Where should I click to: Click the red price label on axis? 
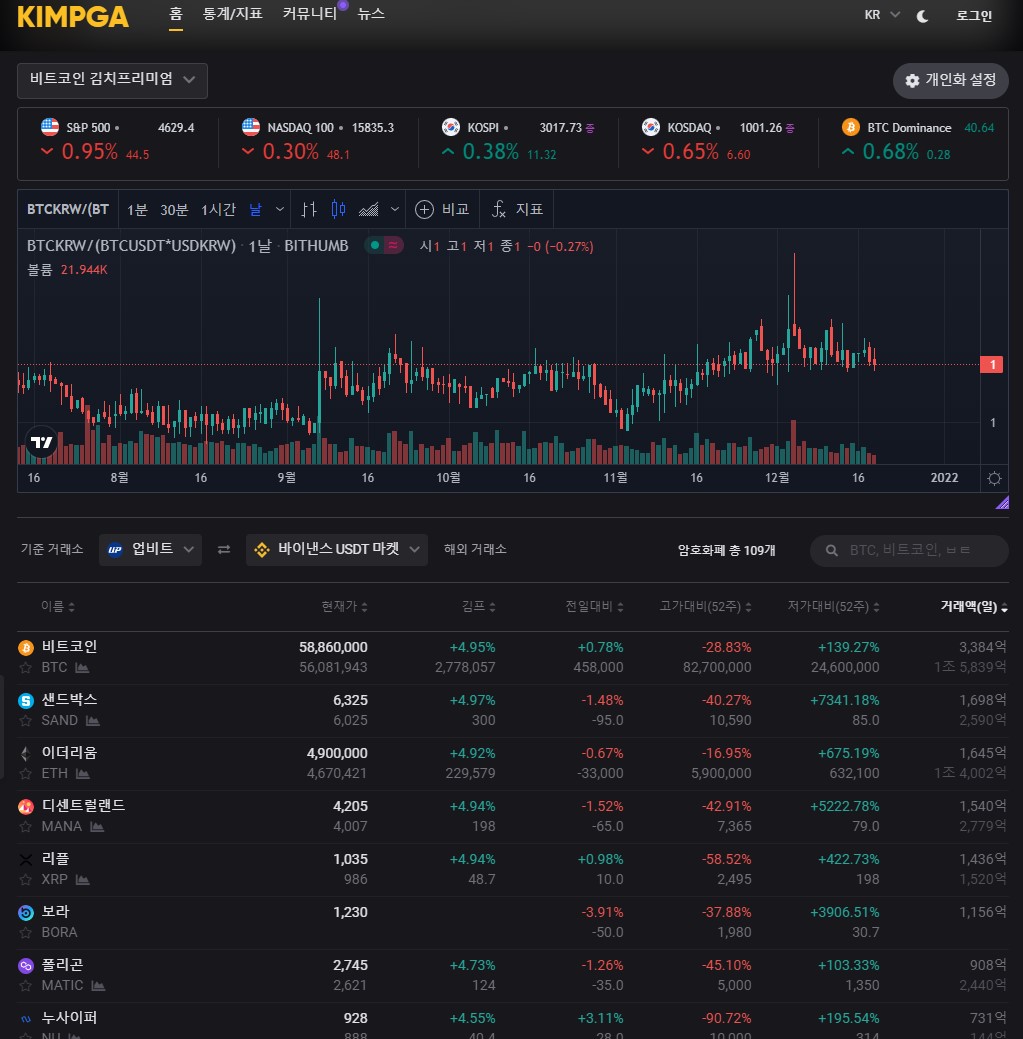[991, 364]
